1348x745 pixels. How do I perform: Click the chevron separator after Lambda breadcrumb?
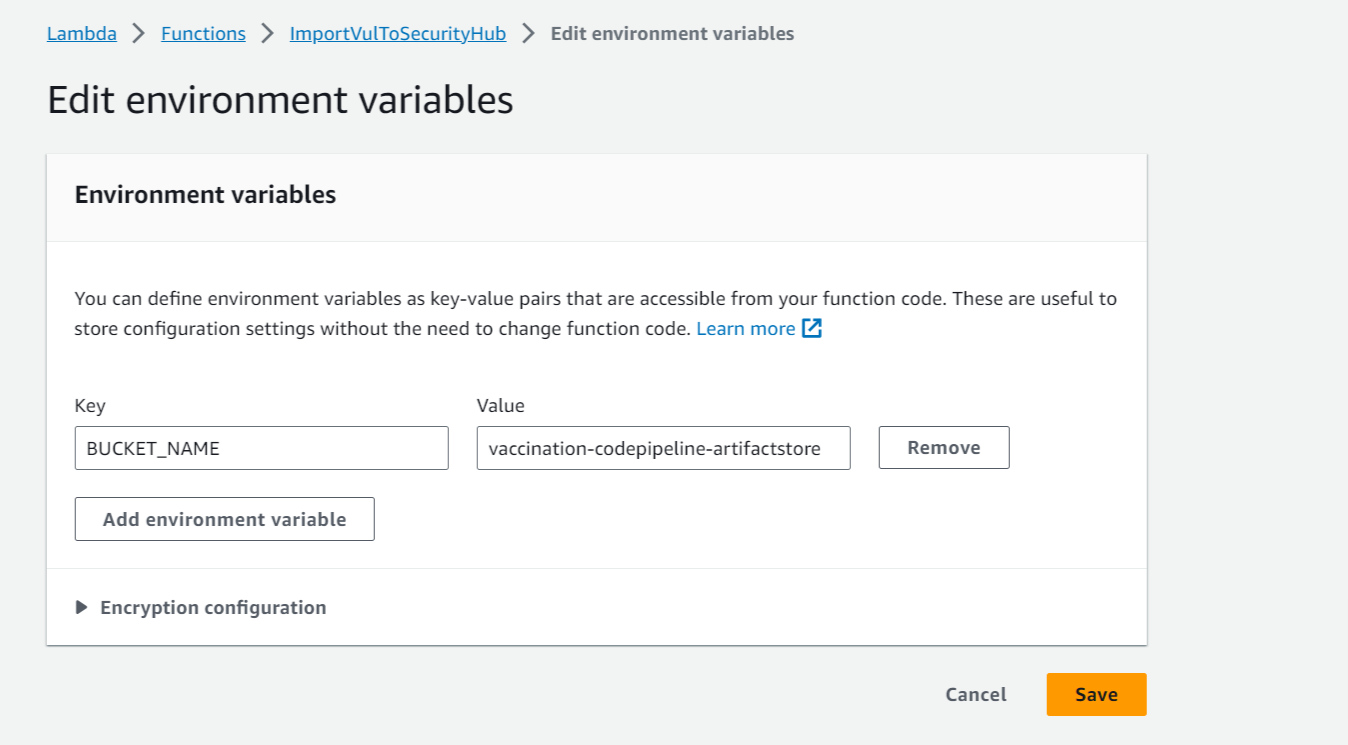coord(139,34)
